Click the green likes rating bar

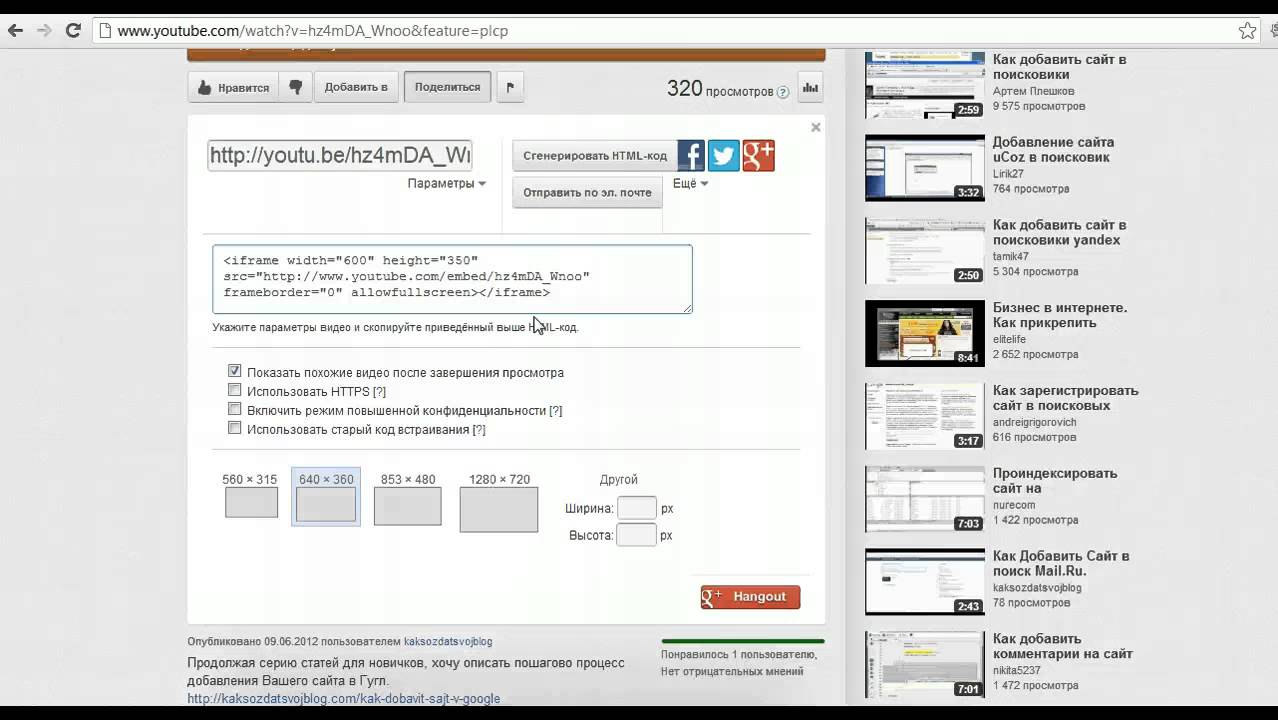click(743, 641)
